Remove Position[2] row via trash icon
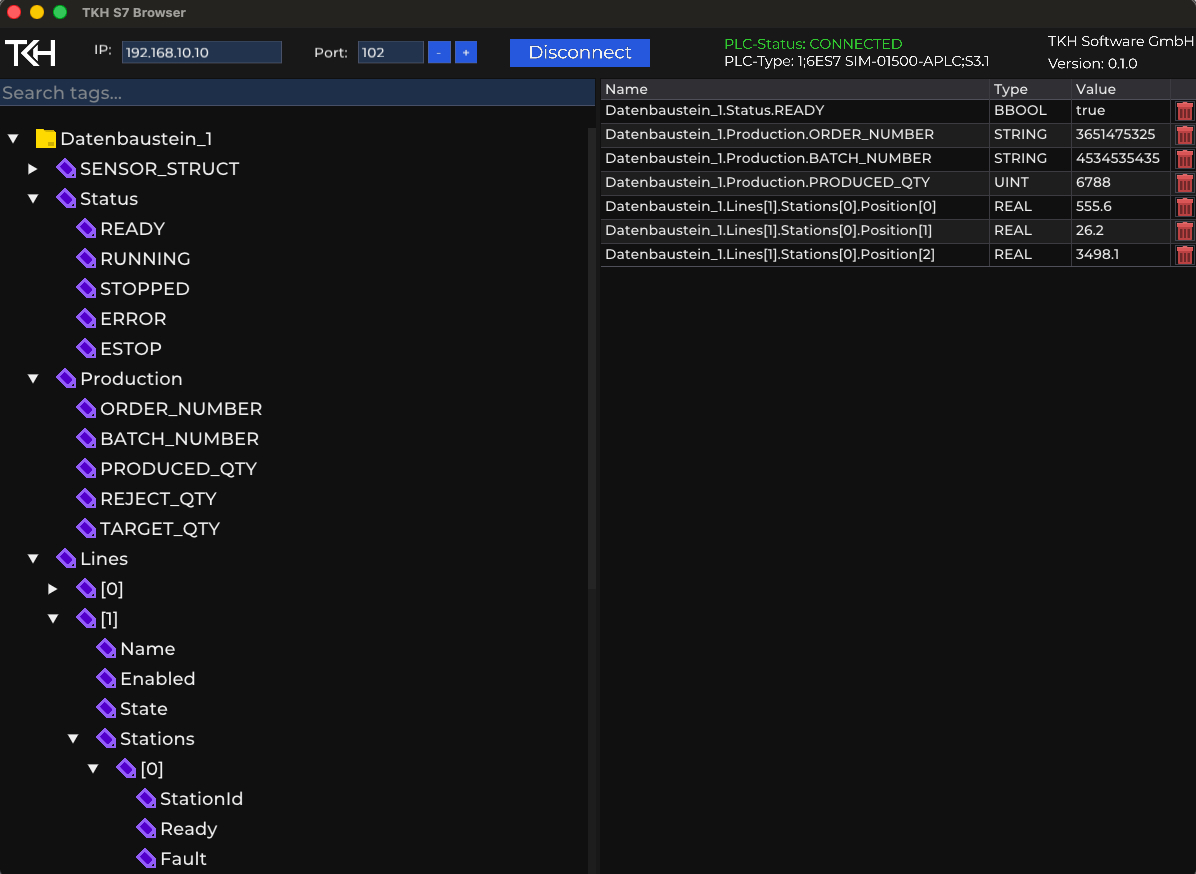 tap(1184, 255)
